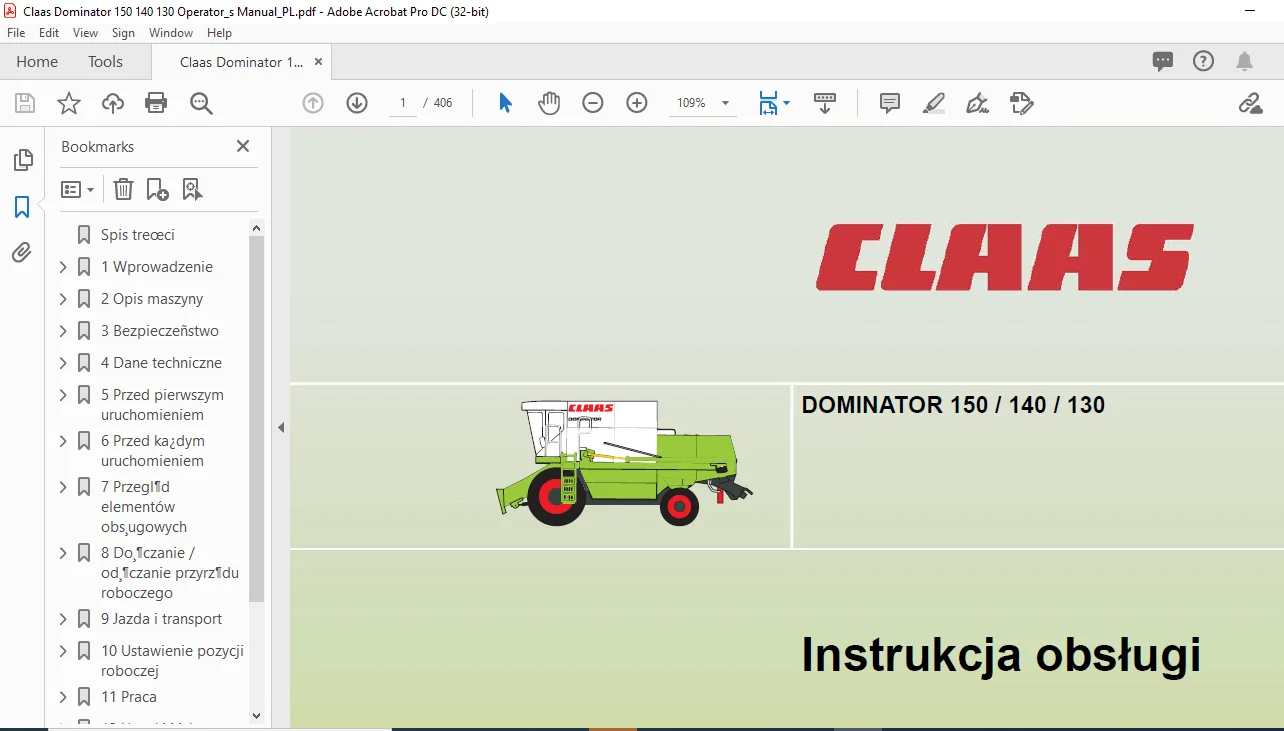Open the chat notifications speech bubble
Viewport: 1284px width, 731px height.
point(1163,61)
